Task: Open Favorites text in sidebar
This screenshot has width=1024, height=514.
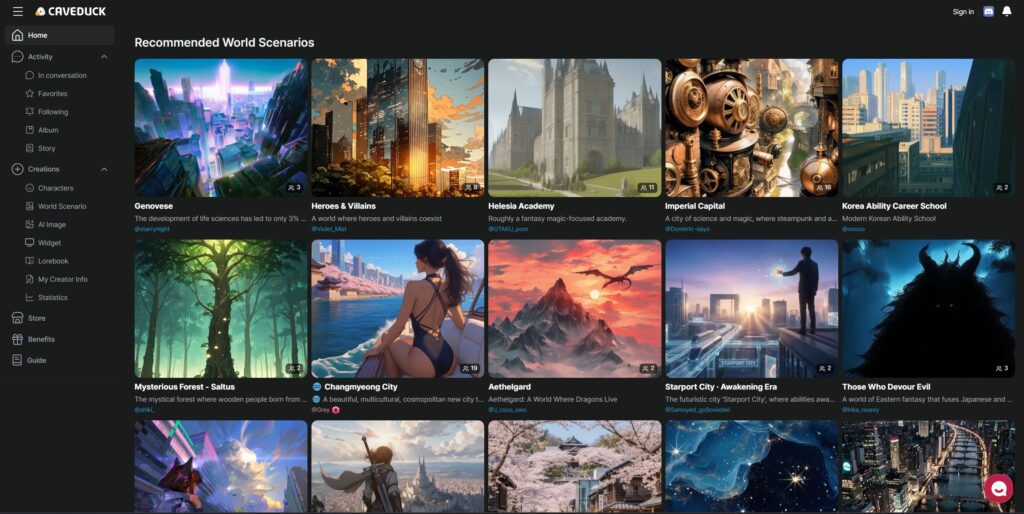Action: coord(52,93)
